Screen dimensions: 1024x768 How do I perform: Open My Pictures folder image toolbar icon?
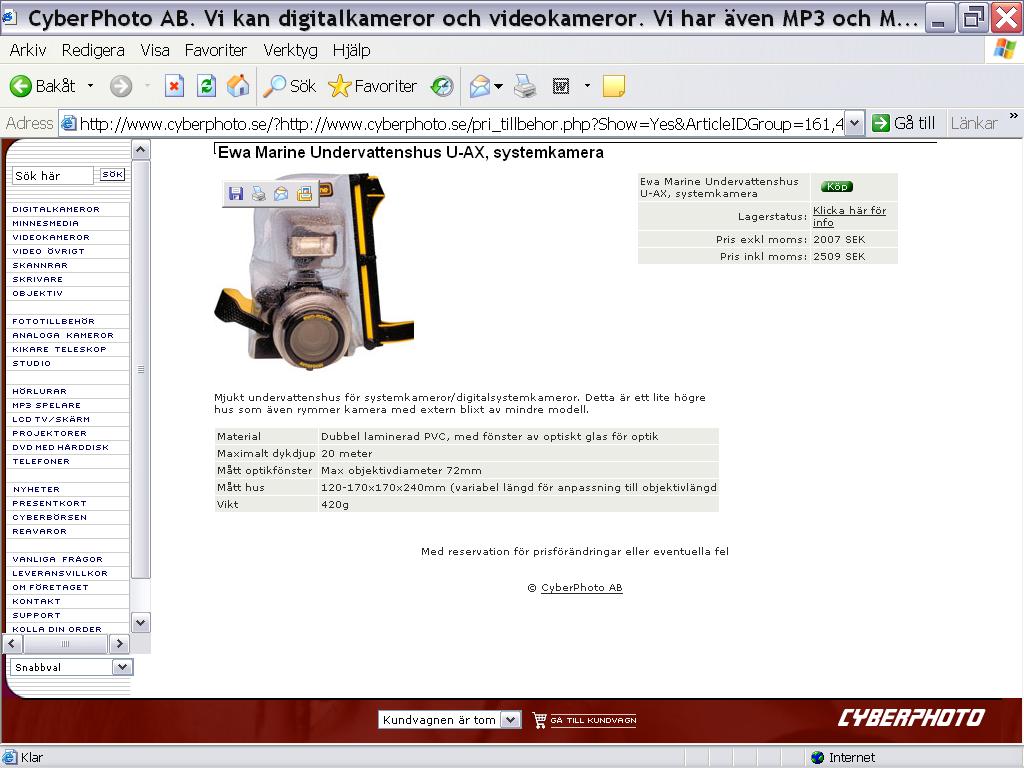tap(304, 193)
